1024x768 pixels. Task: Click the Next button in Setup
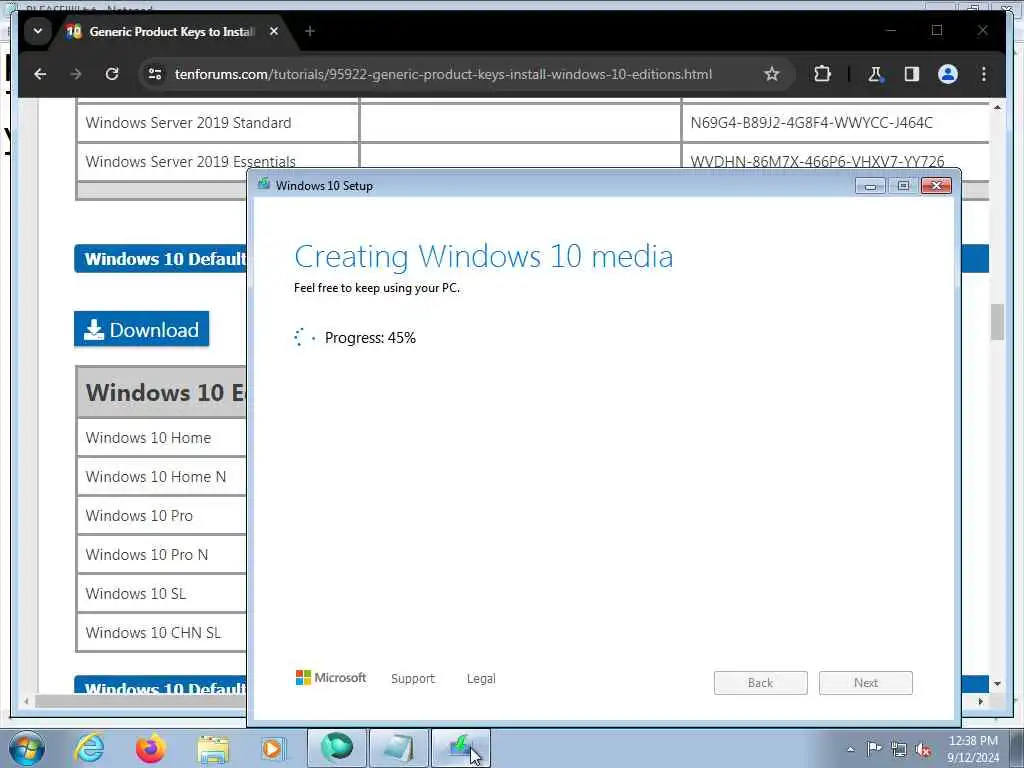point(866,683)
